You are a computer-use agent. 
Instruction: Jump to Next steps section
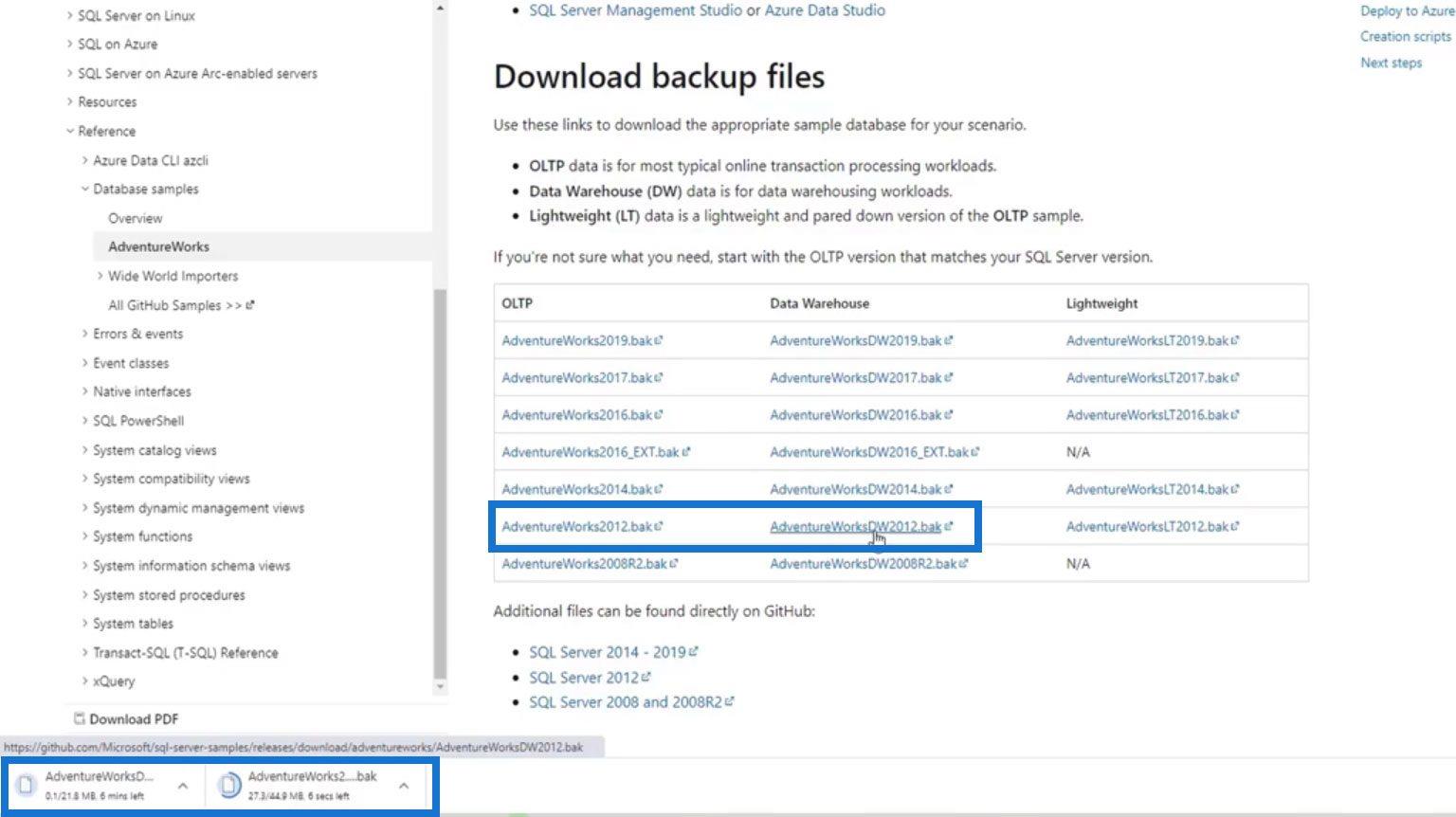pyautogui.click(x=1391, y=63)
